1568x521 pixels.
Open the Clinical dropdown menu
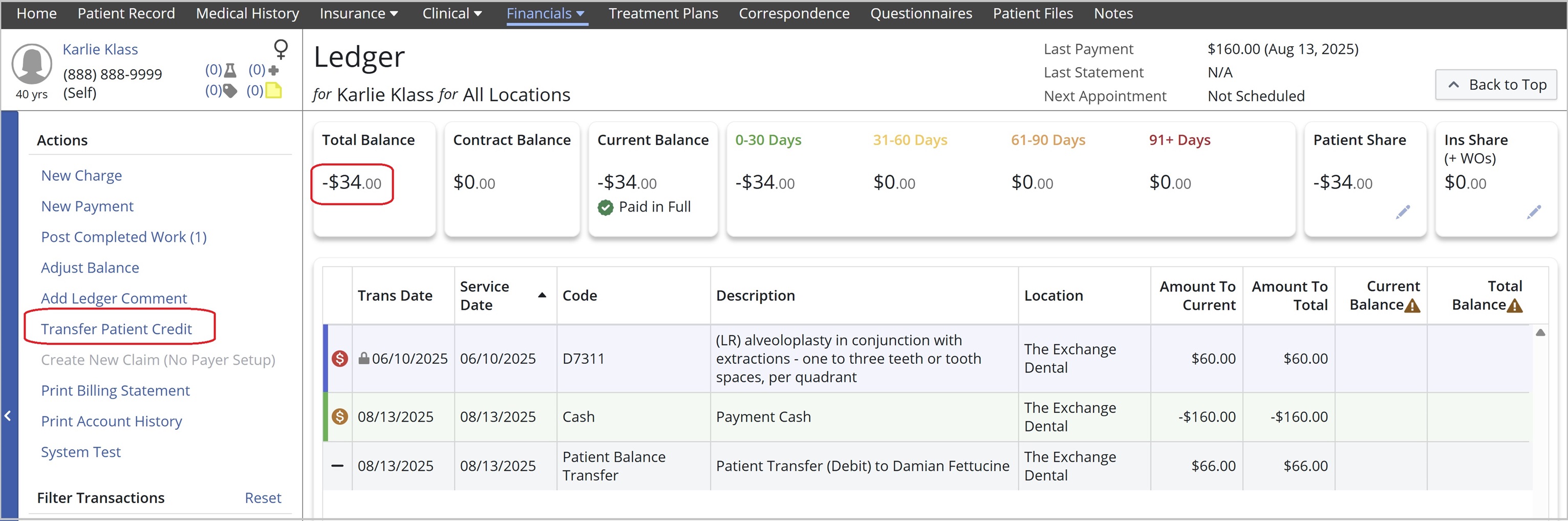click(x=452, y=13)
